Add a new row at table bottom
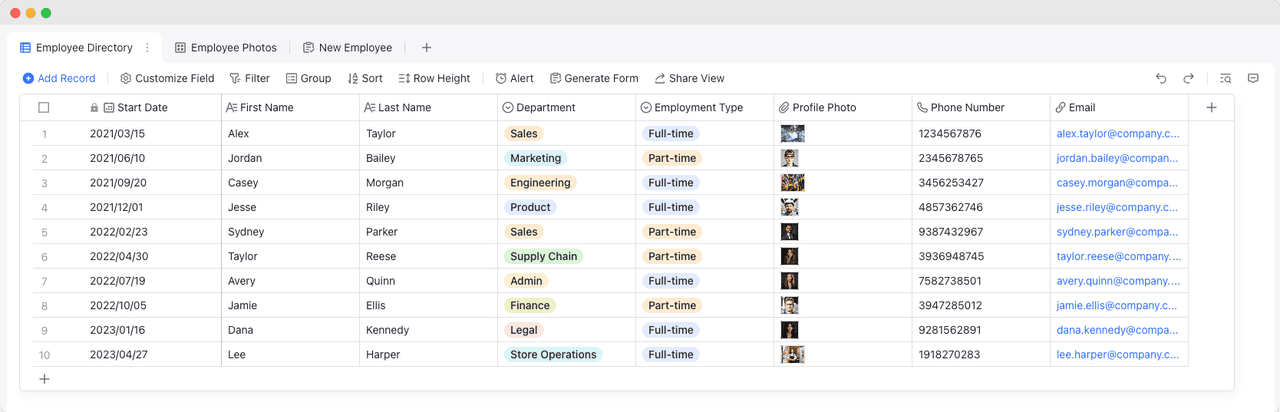The height and width of the screenshot is (412, 1280). 43,379
